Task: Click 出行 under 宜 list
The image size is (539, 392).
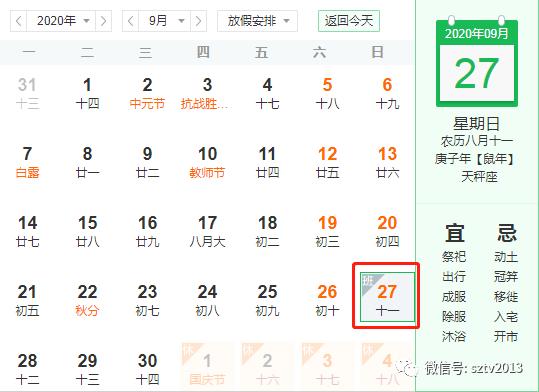Action: [454, 276]
